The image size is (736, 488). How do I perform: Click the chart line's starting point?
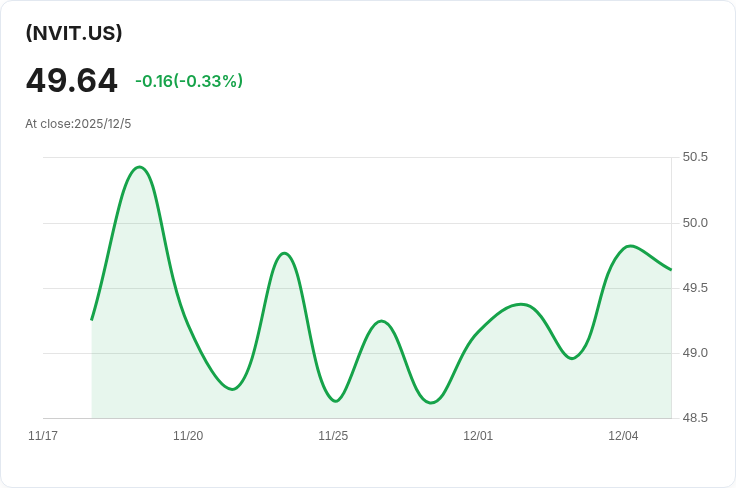[x=92, y=320]
